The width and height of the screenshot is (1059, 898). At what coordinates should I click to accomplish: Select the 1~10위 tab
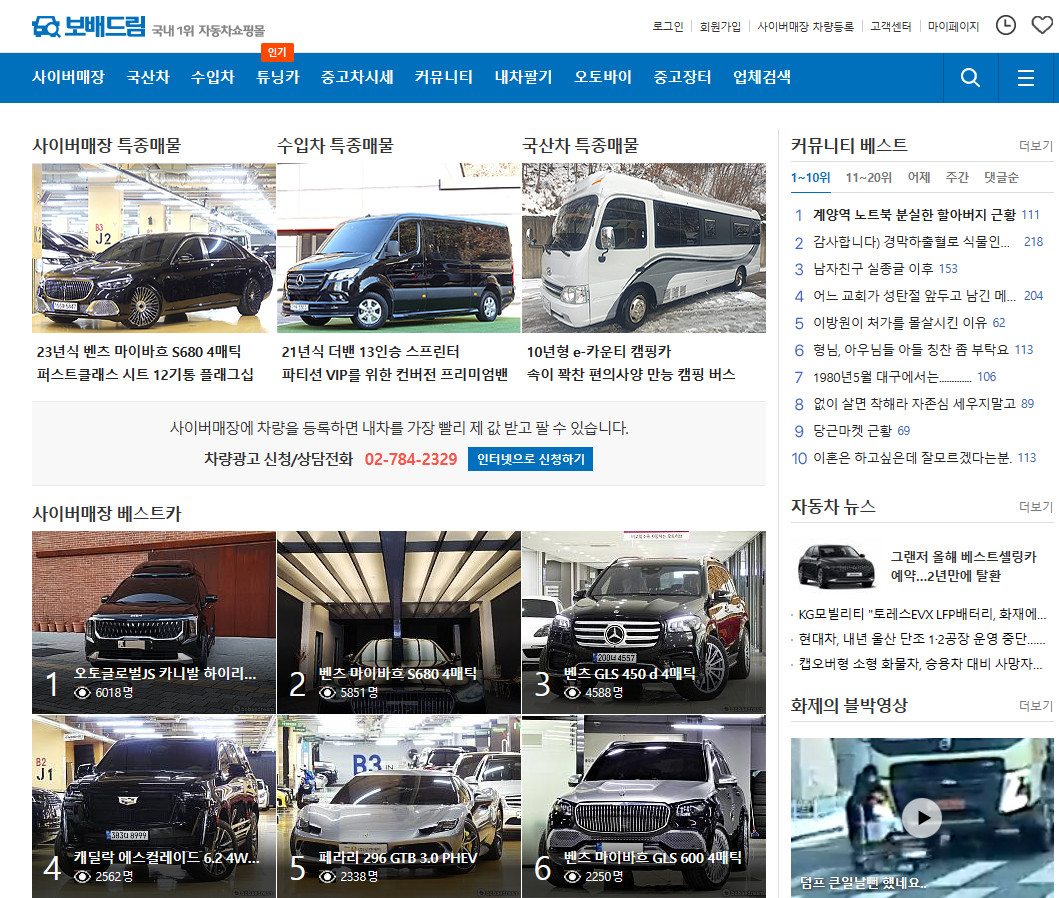pyautogui.click(x=810, y=178)
